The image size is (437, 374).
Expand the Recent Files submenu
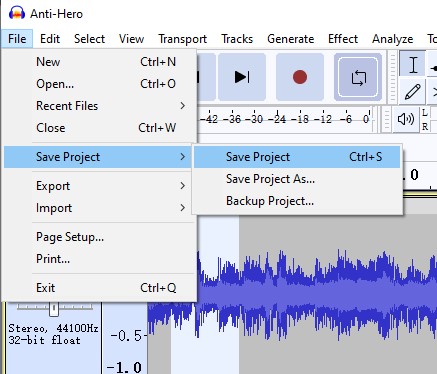[x=99, y=106]
